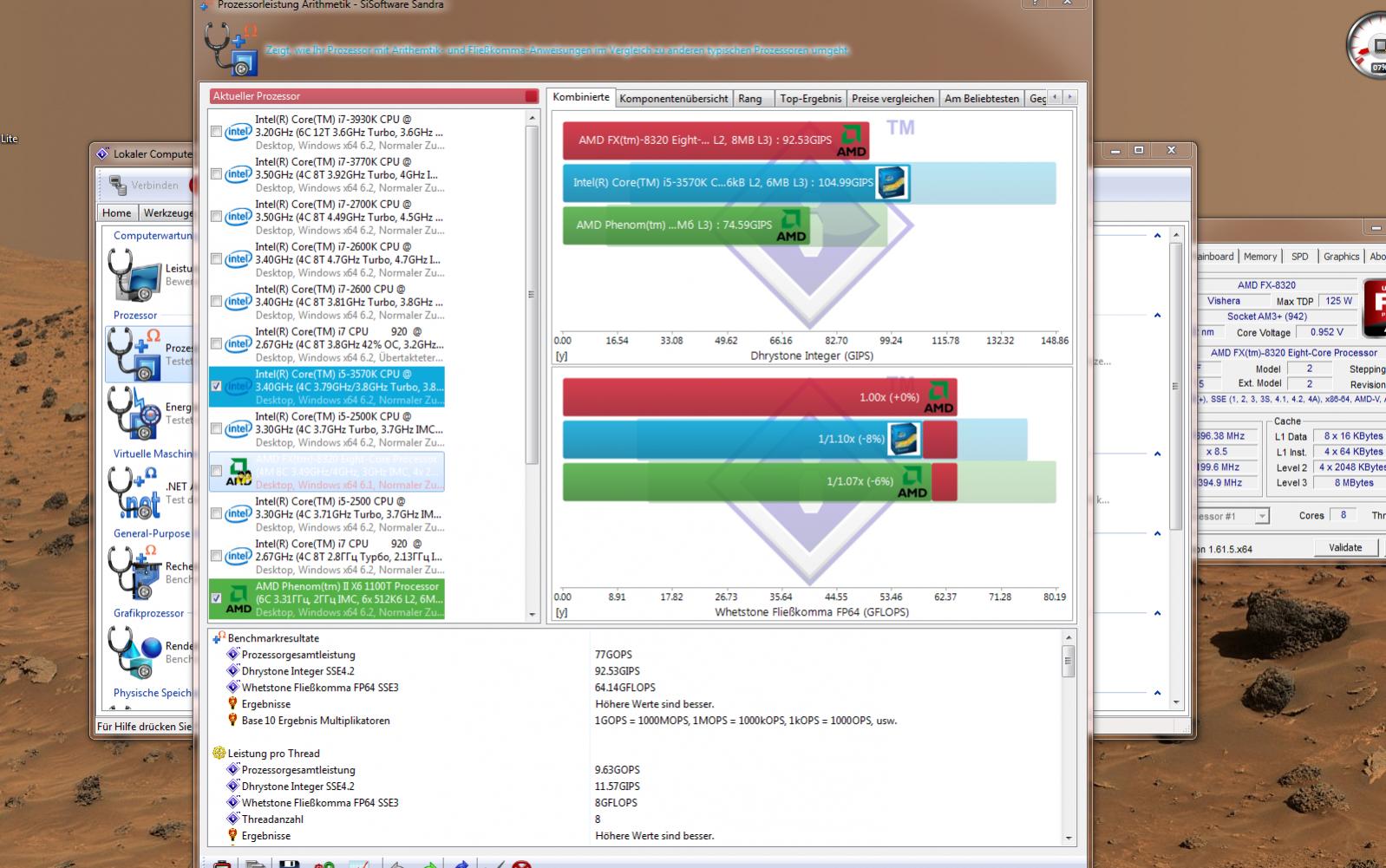The width and height of the screenshot is (1386, 868).
Task: Click the gauge gadget on the desktop
Action: (1368, 45)
